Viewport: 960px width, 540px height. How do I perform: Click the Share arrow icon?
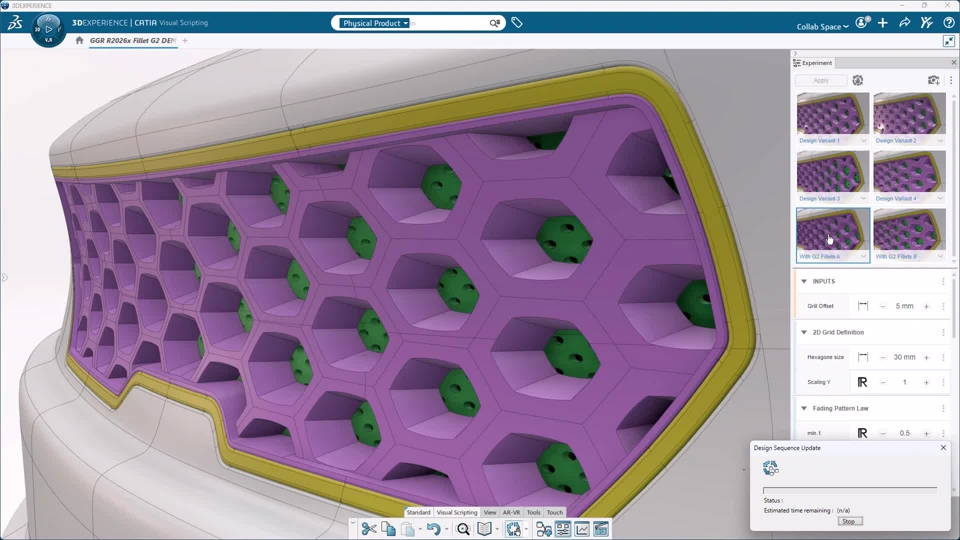coord(904,23)
